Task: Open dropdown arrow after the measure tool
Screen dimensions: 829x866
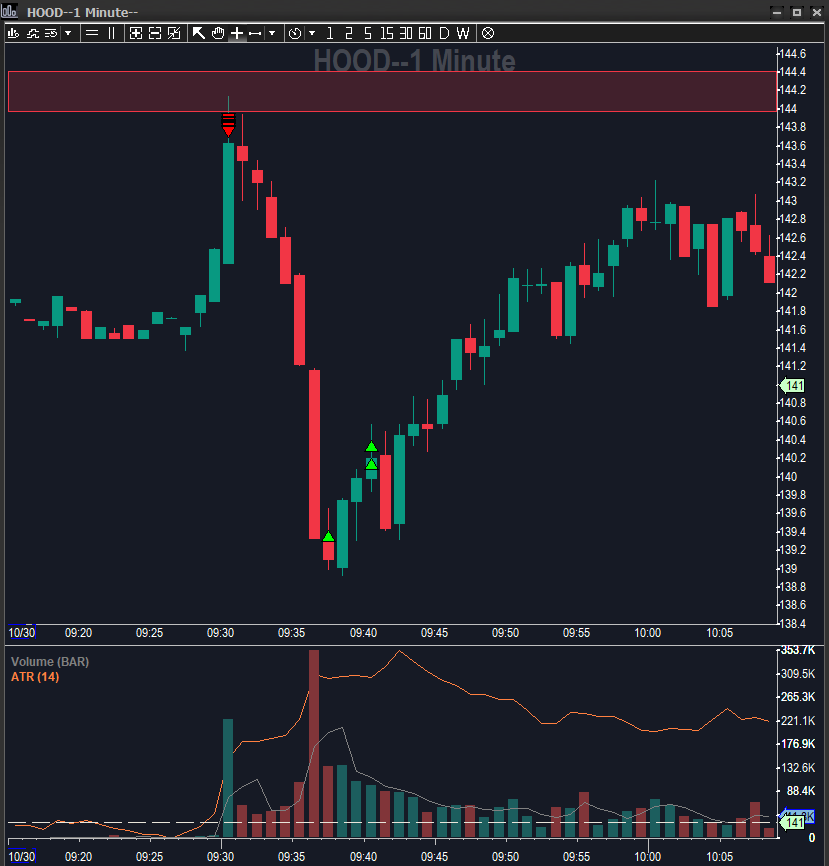Action: point(272,33)
